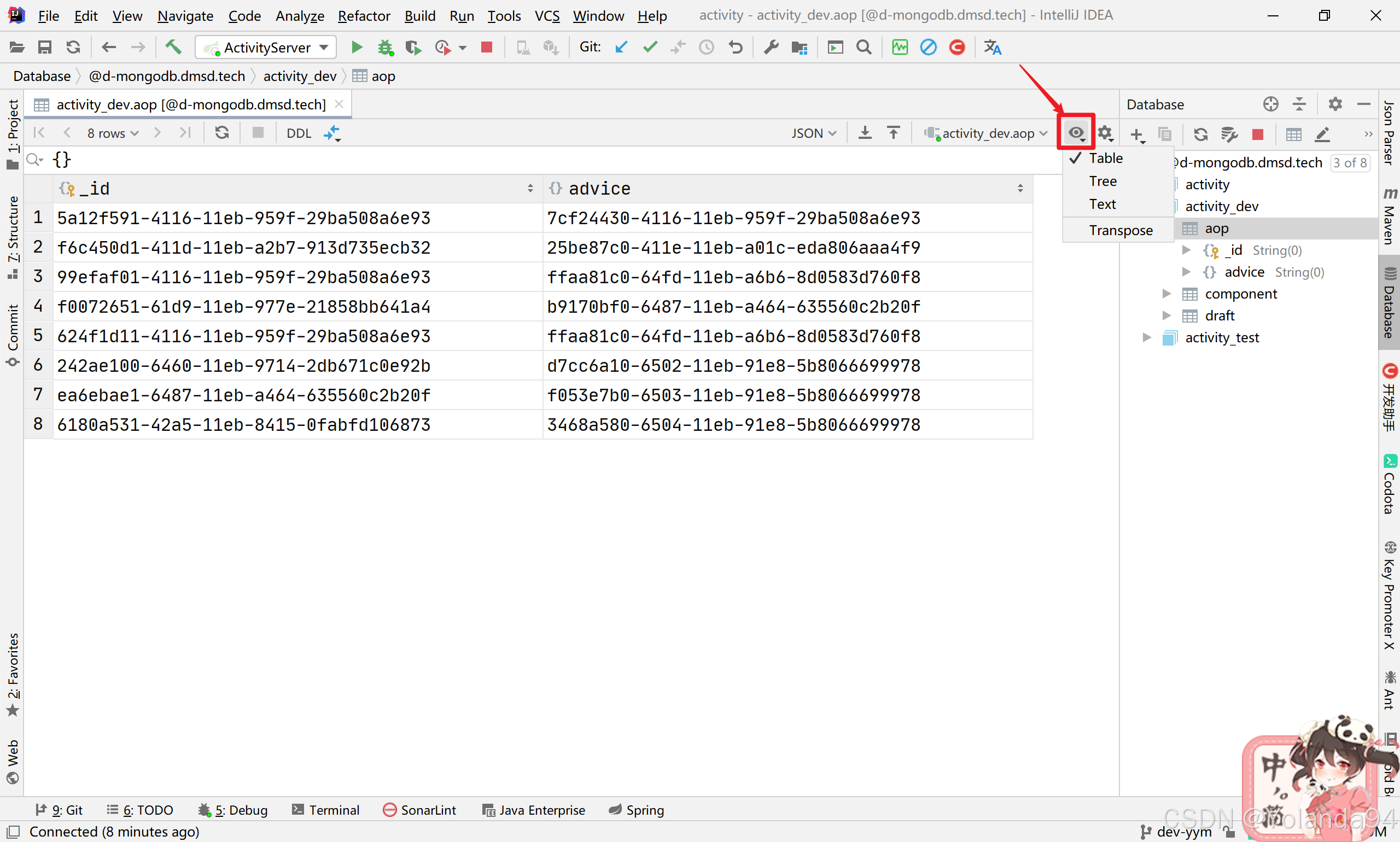Click the green Run button
Screen dimensions: 1400x842
357,47
